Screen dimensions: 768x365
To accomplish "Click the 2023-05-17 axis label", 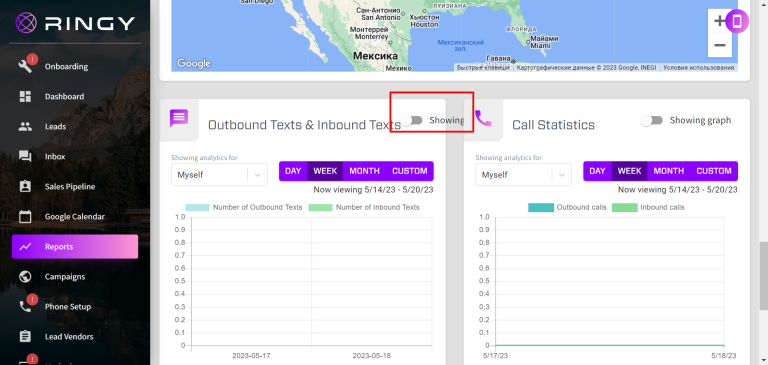I will (x=251, y=355).
